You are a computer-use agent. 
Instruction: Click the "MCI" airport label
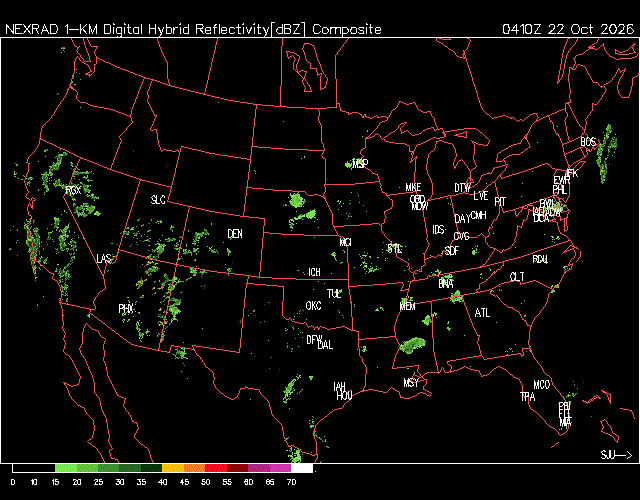(345, 242)
